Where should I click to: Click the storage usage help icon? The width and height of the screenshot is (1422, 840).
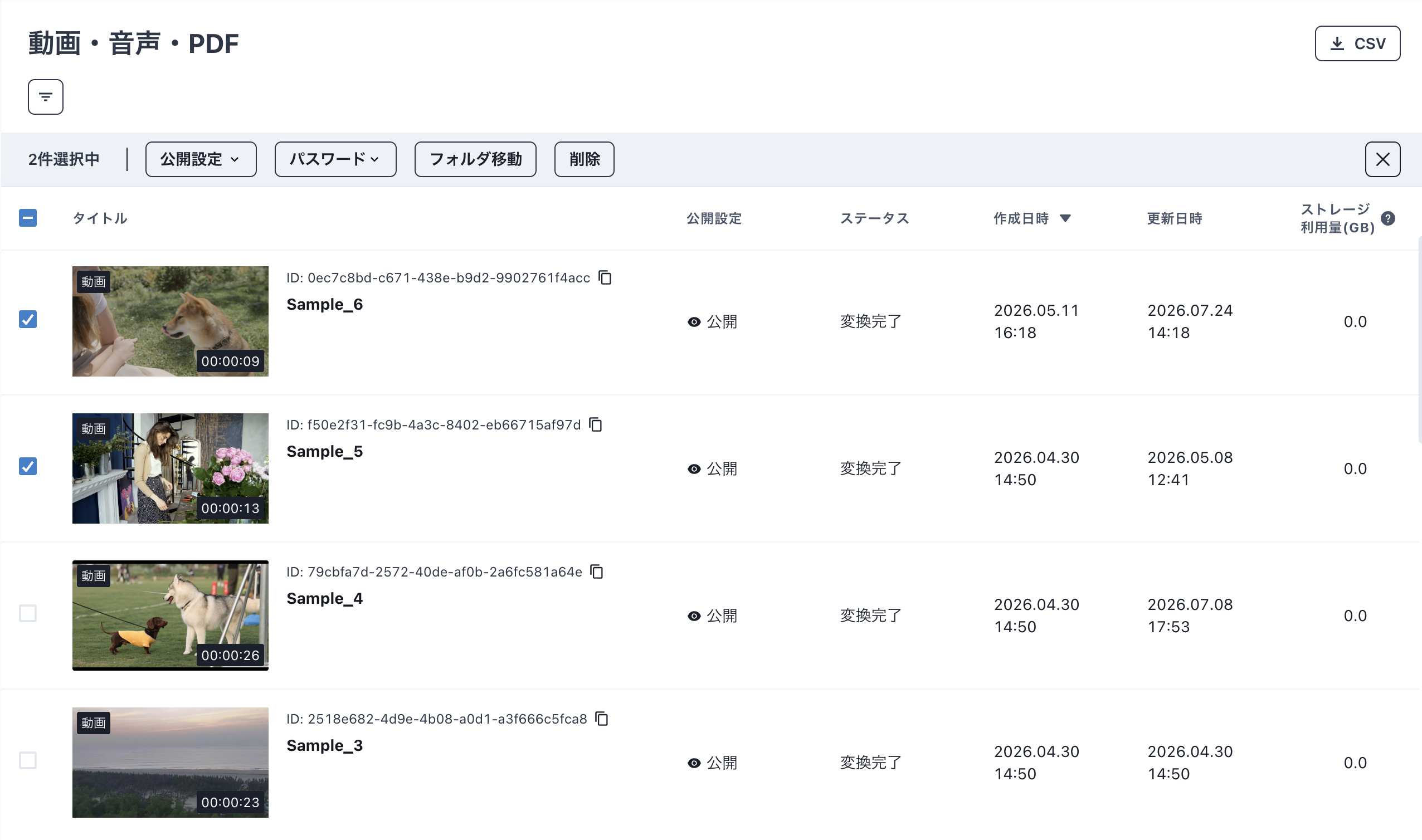click(1387, 218)
